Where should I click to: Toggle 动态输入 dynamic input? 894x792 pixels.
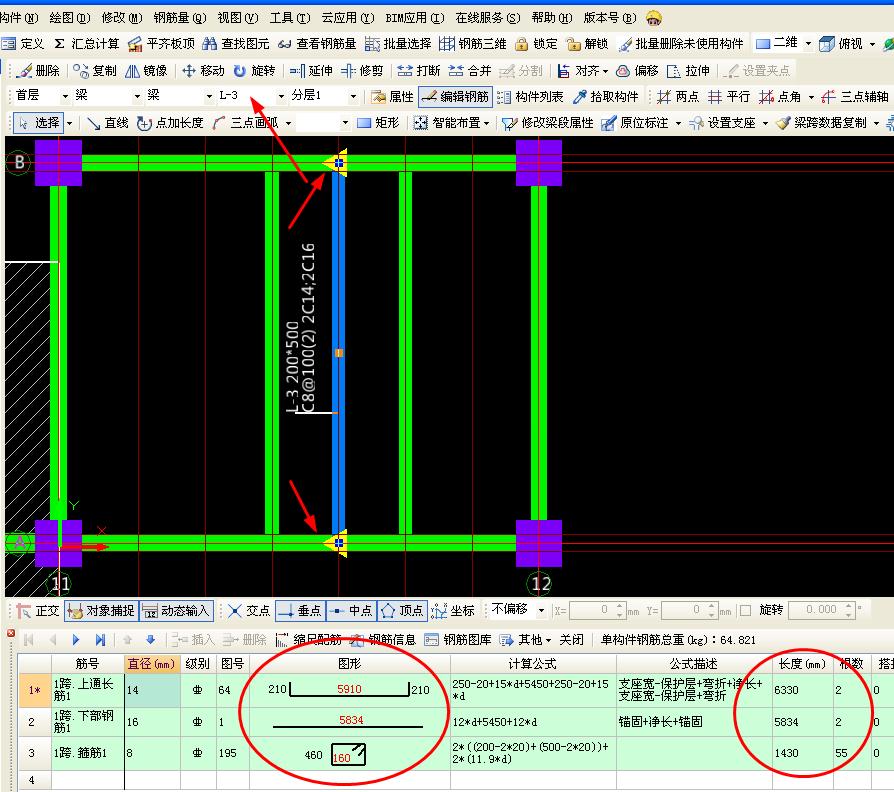176,611
